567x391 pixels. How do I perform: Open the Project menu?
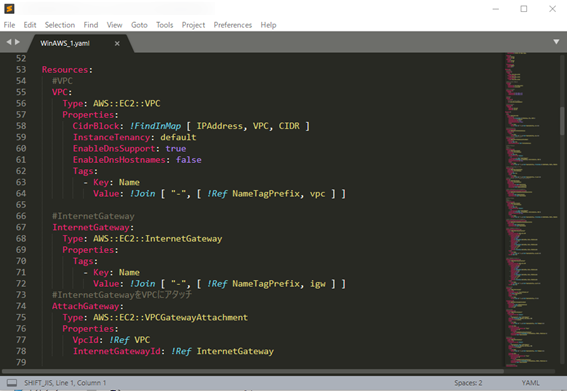click(193, 25)
